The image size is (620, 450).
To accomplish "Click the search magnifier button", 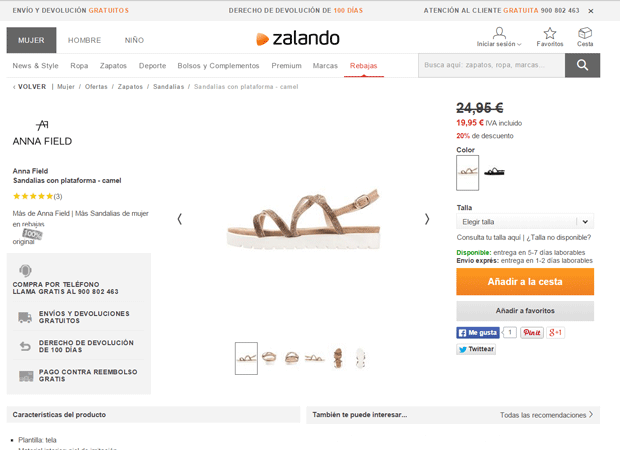I will click(x=582, y=65).
